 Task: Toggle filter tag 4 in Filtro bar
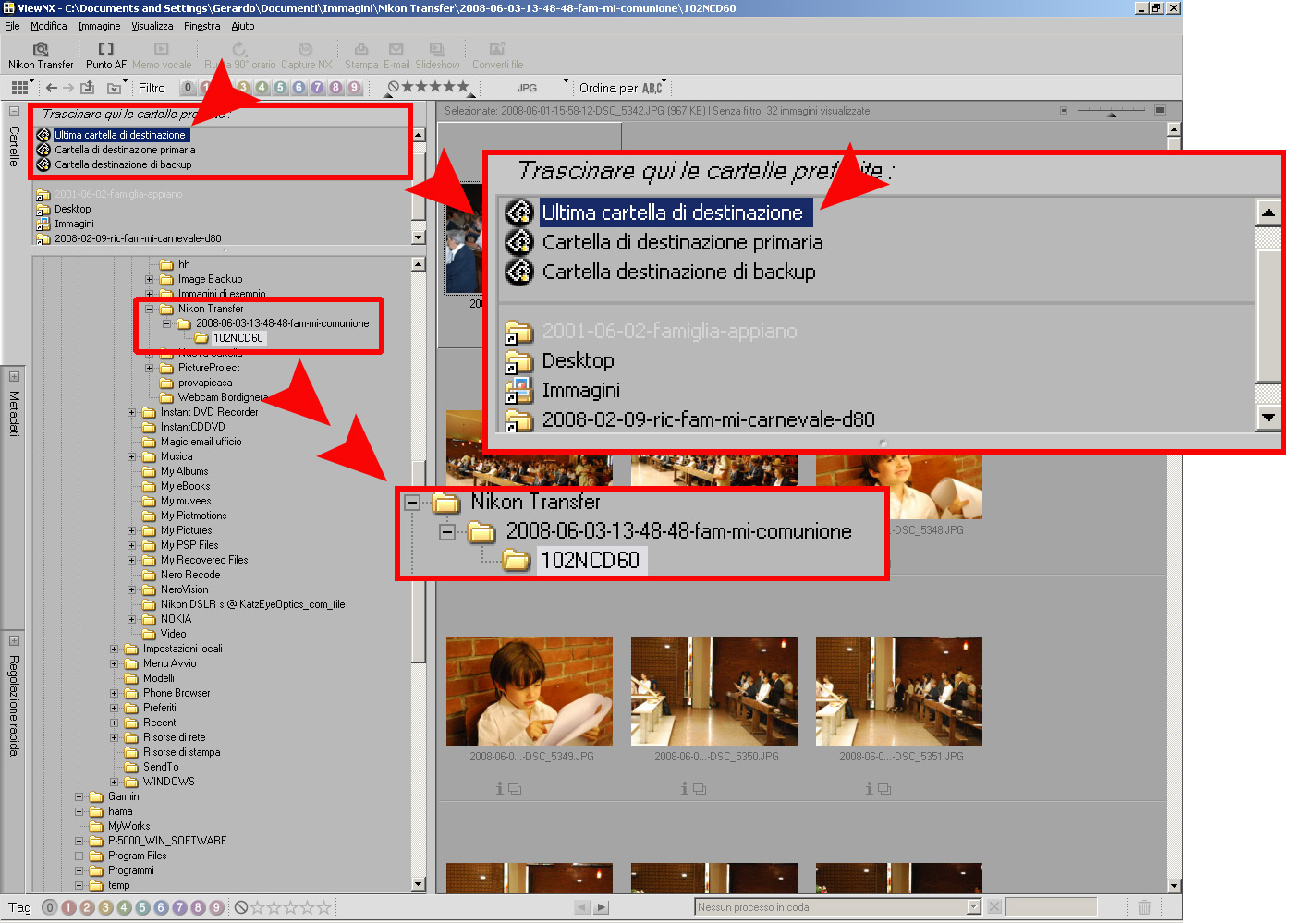click(262, 88)
